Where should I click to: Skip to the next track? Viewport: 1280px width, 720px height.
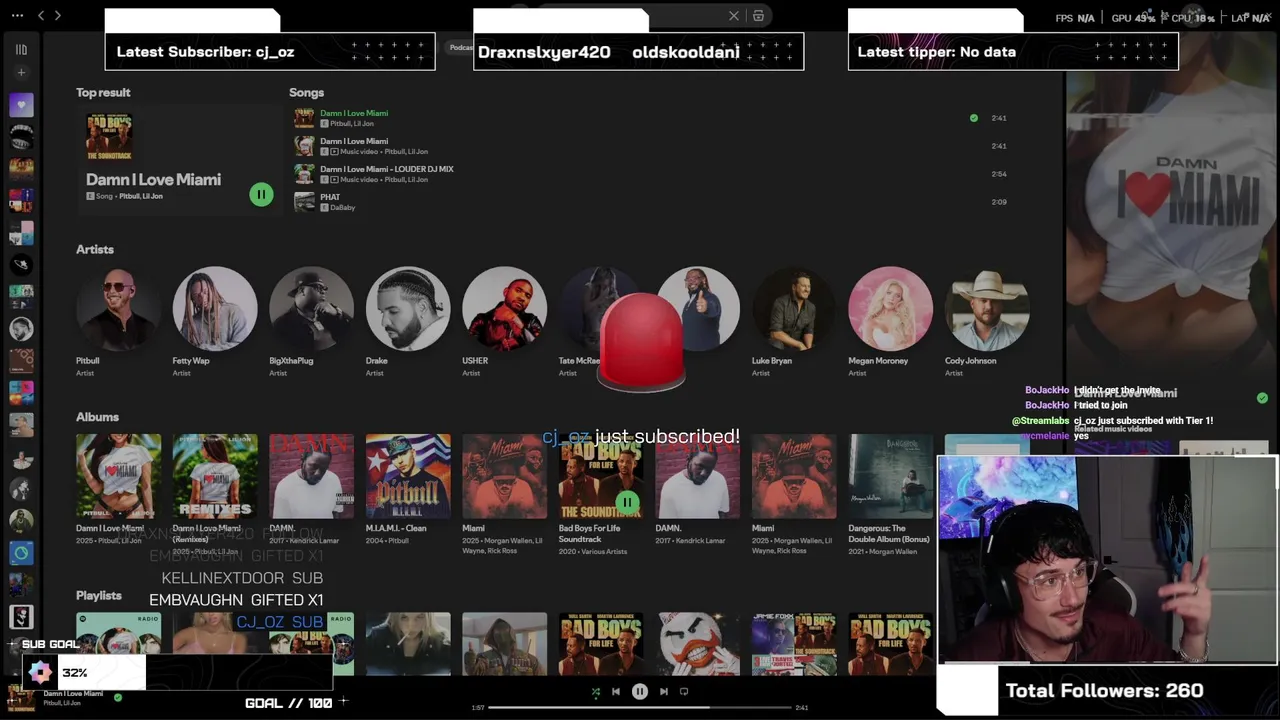click(664, 691)
